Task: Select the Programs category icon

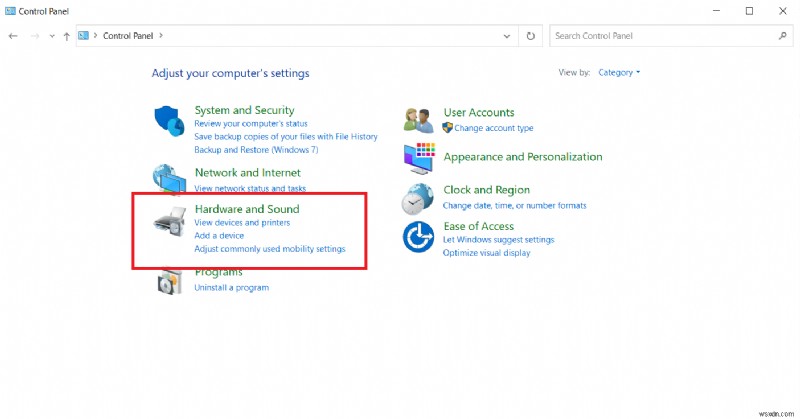Action: coord(169,281)
